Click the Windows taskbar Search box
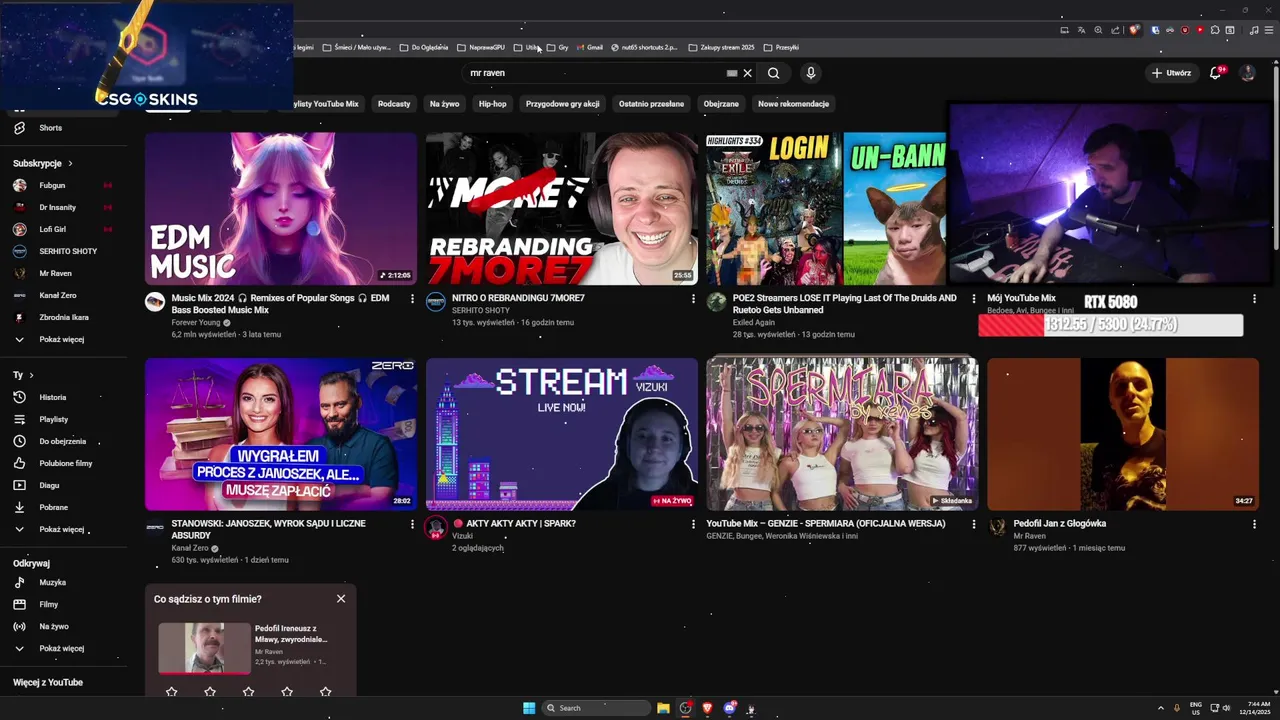 point(596,708)
